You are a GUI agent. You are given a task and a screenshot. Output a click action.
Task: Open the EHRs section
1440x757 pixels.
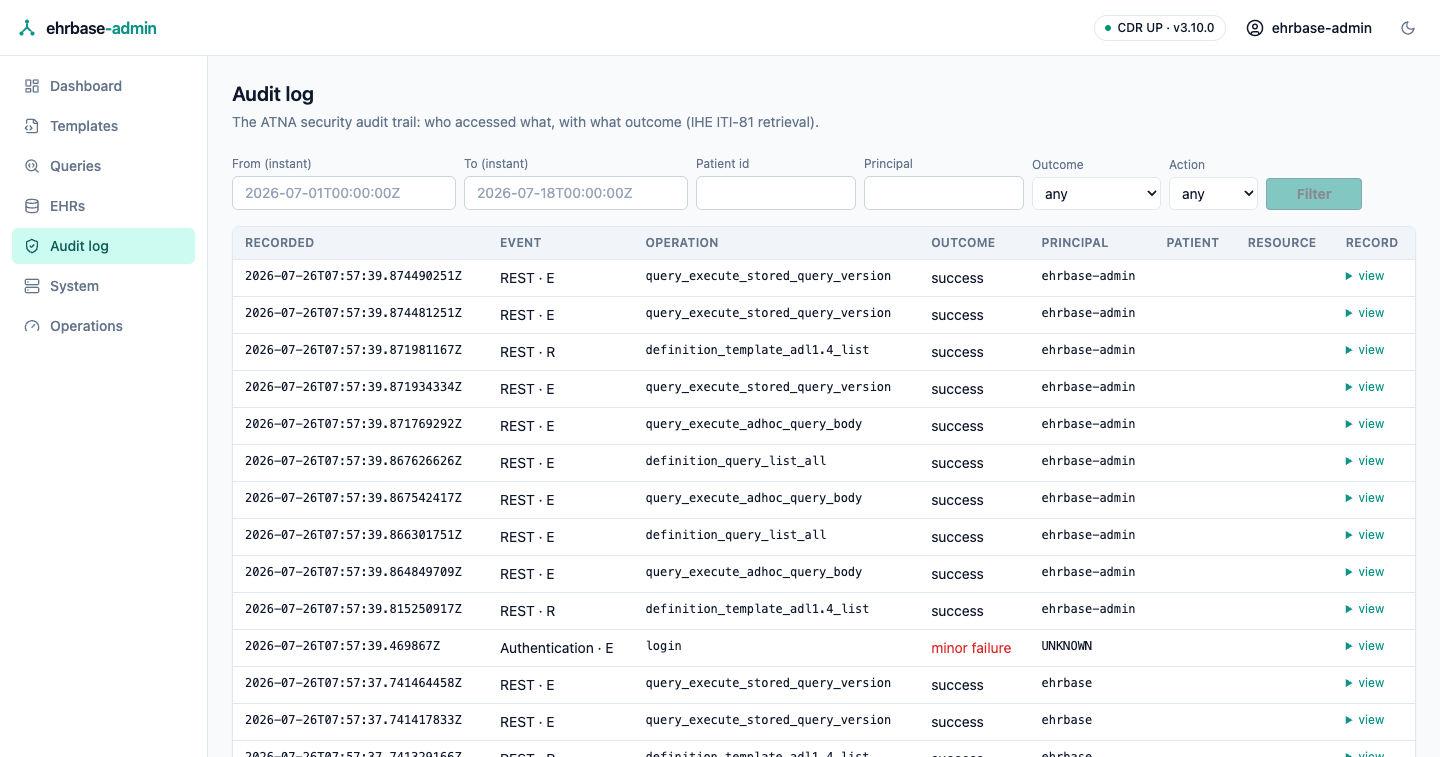pyautogui.click(x=103, y=206)
